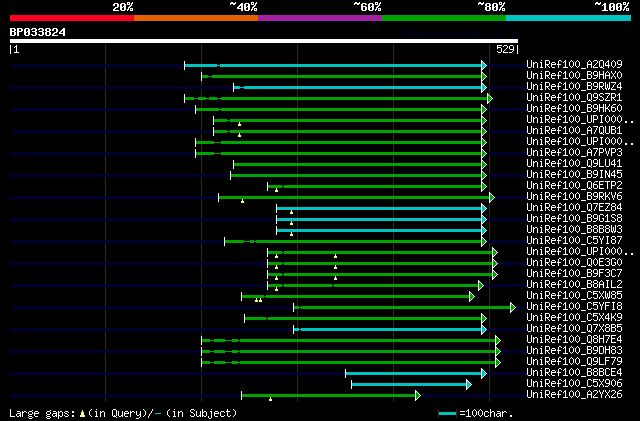Select the UniRef100_Q9LF79 label
The height and width of the screenshot is (421, 640).
tap(574, 362)
